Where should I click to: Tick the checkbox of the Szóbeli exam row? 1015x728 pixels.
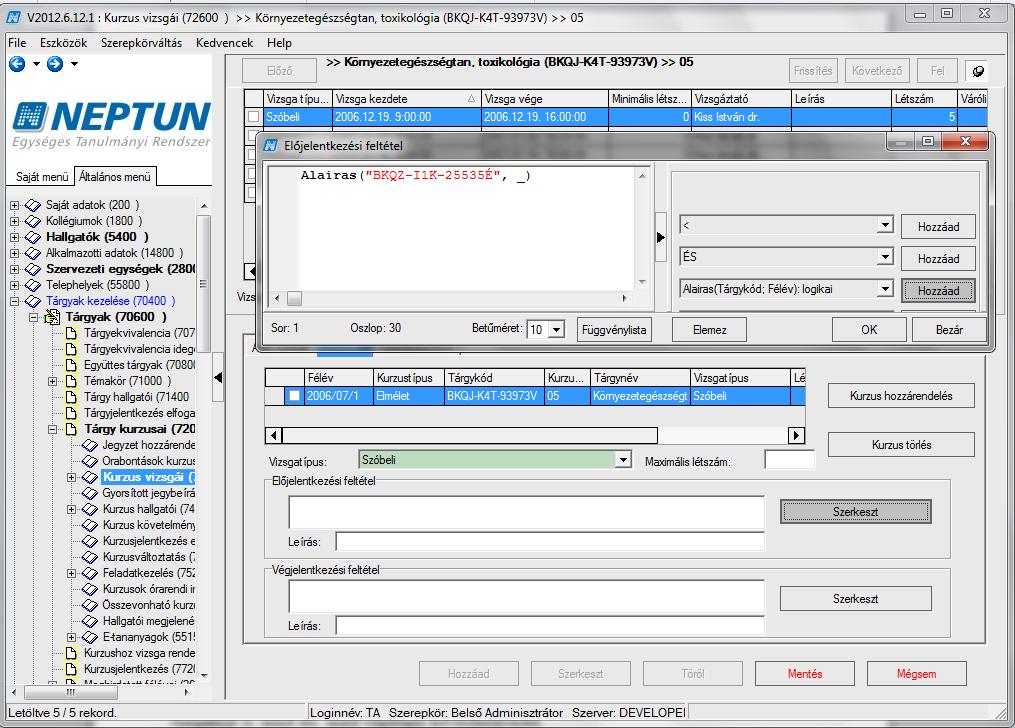[253, 117]
